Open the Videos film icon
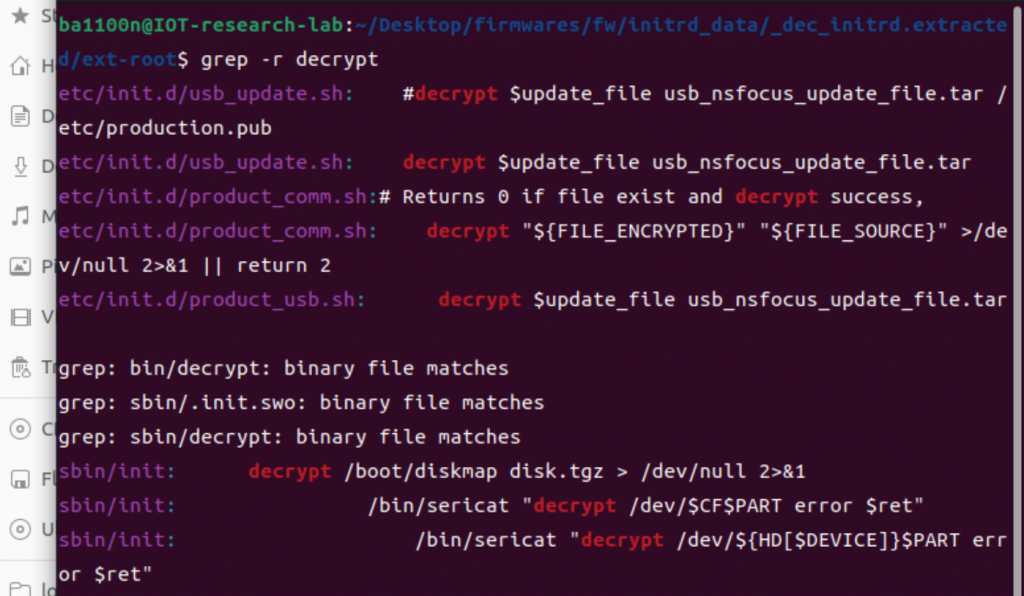This screenshot has width=1024, height=596. [x=19, y=317]
